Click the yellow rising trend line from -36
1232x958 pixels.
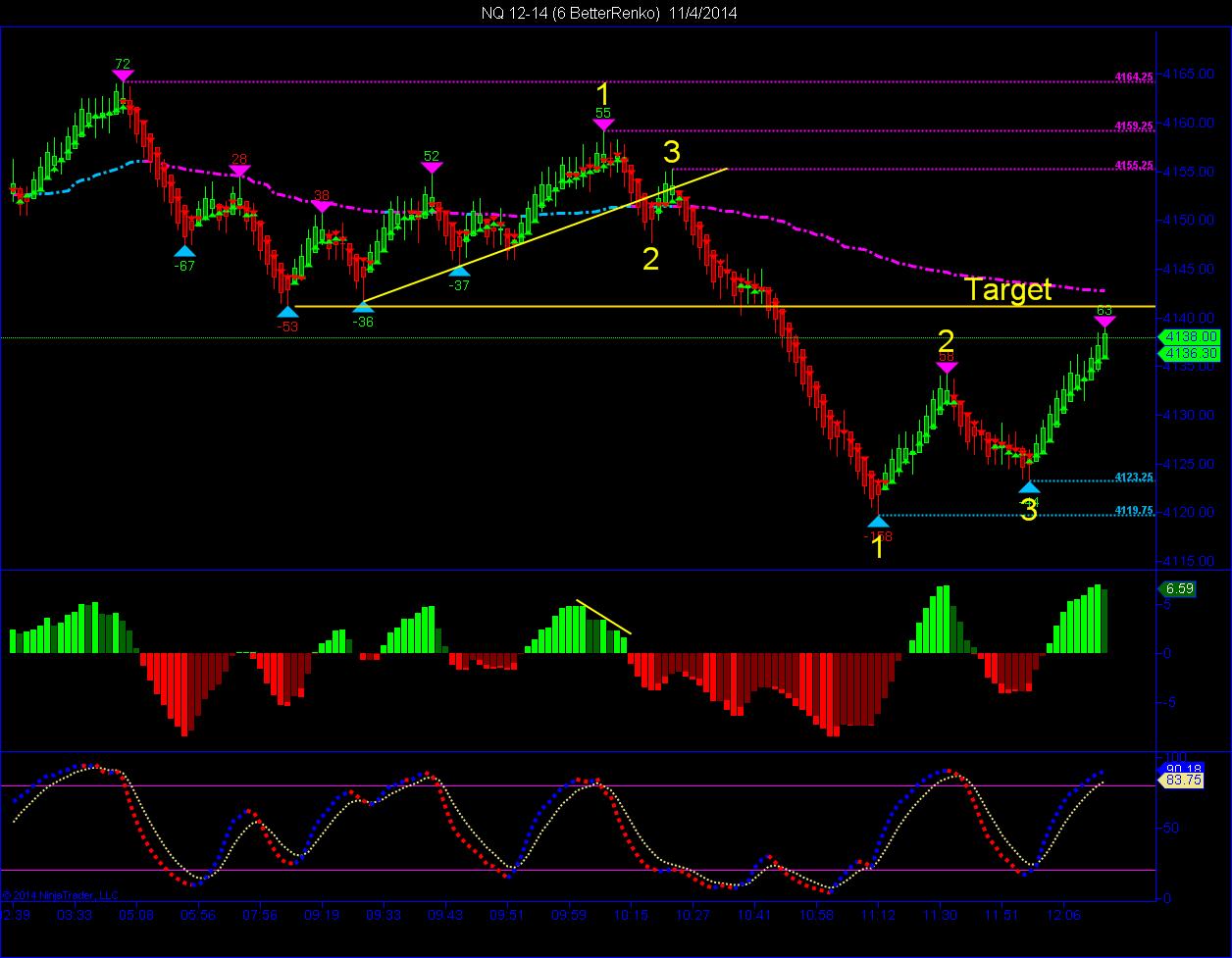(x=545, y=235)
